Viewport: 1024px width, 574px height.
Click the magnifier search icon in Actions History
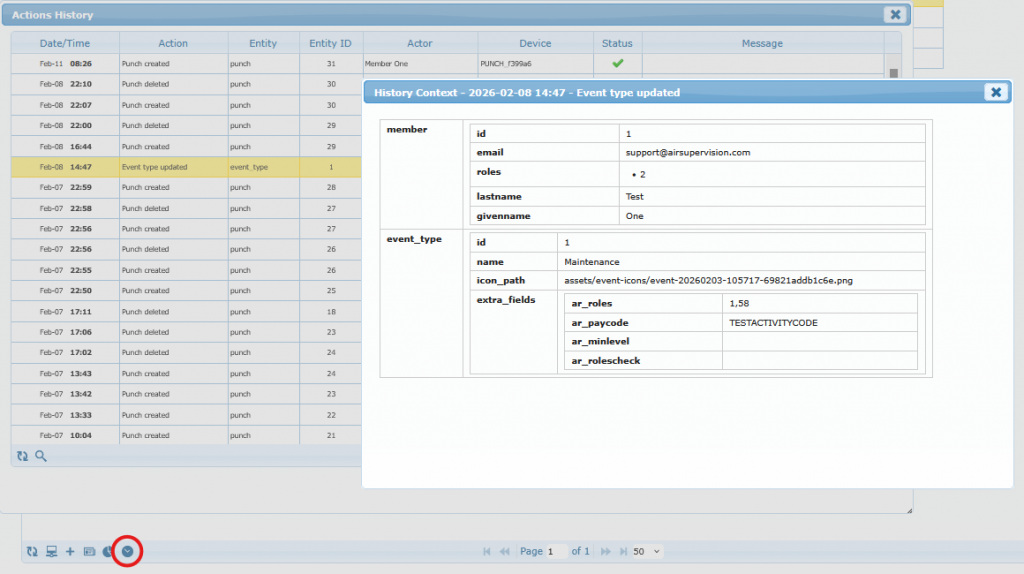coord(41,456)
